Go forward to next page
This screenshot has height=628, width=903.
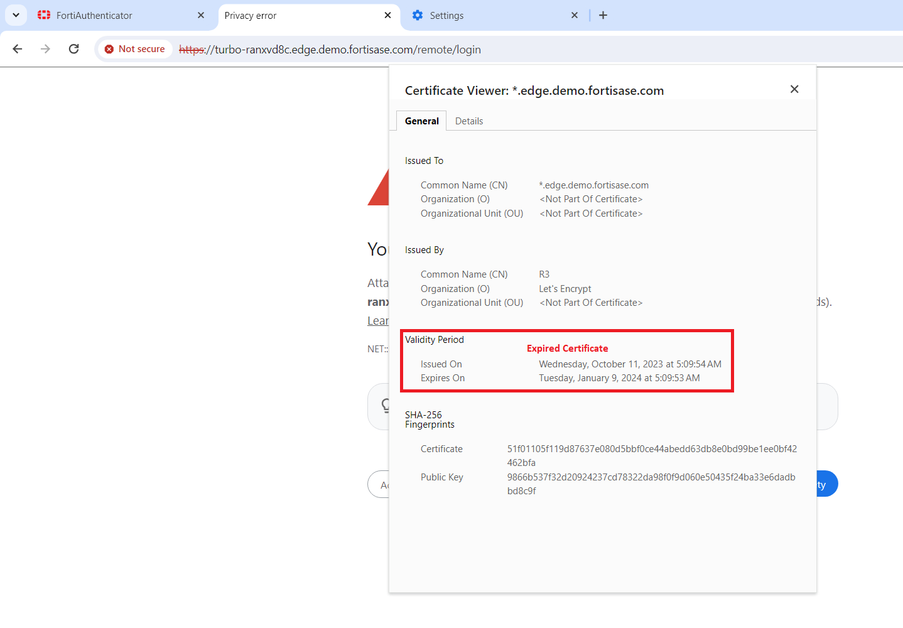click(45, 49)
